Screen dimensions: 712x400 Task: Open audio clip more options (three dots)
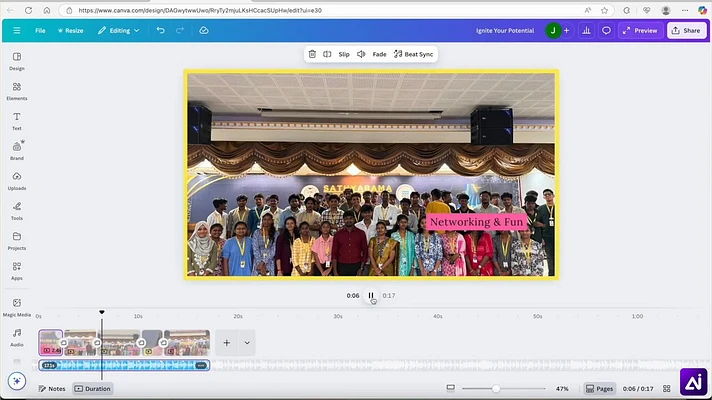coord(201,365)
